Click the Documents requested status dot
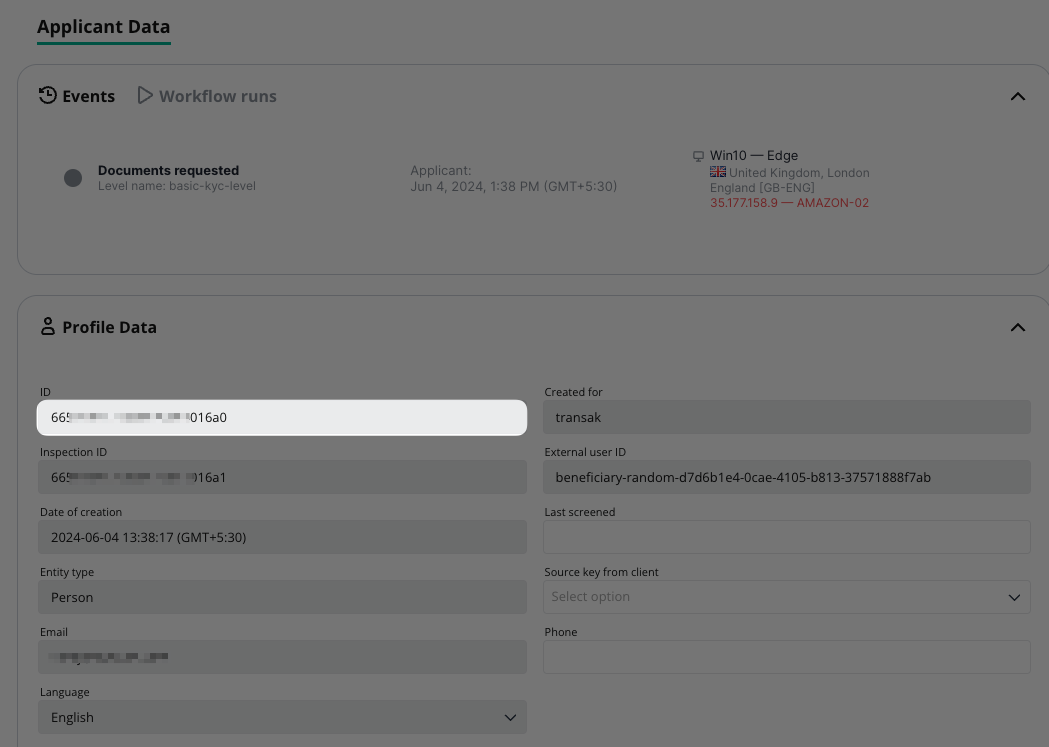Viewport: 1049px width, 747px height. [x=73, y=178]
